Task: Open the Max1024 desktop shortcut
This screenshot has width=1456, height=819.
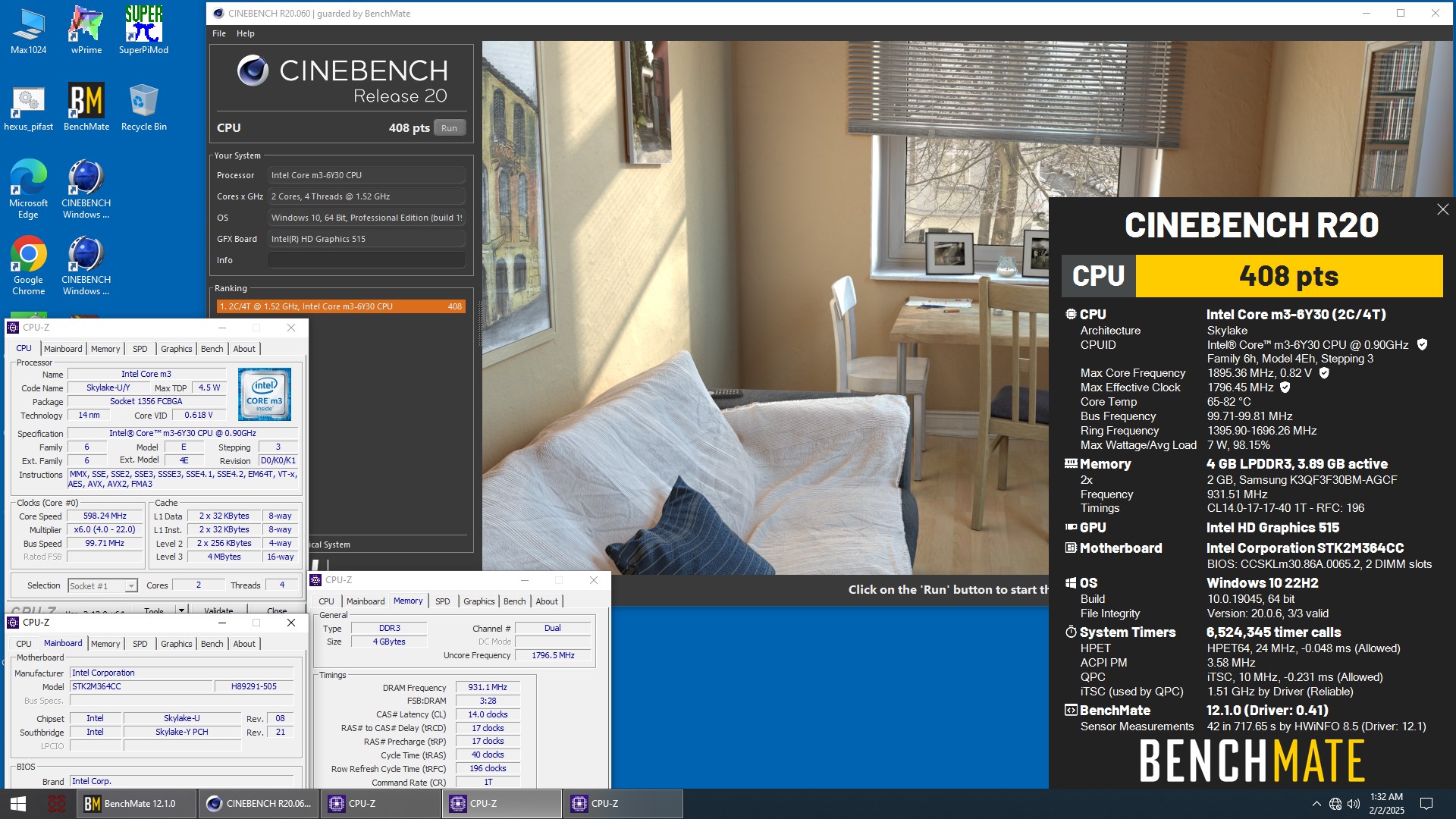Action: click(x=28, y=30)
